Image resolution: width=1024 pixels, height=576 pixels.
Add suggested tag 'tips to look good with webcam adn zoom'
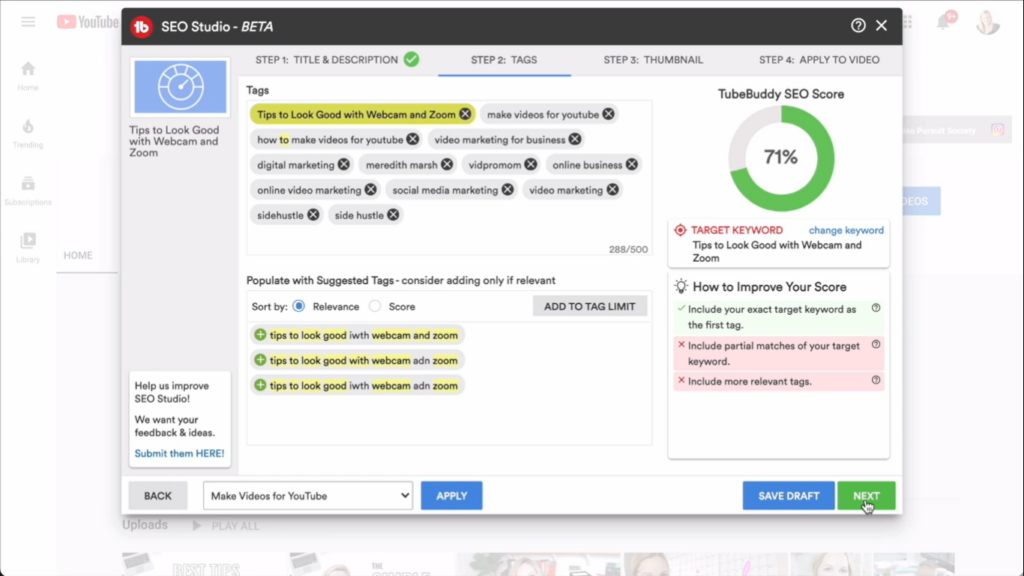(260, 360)
